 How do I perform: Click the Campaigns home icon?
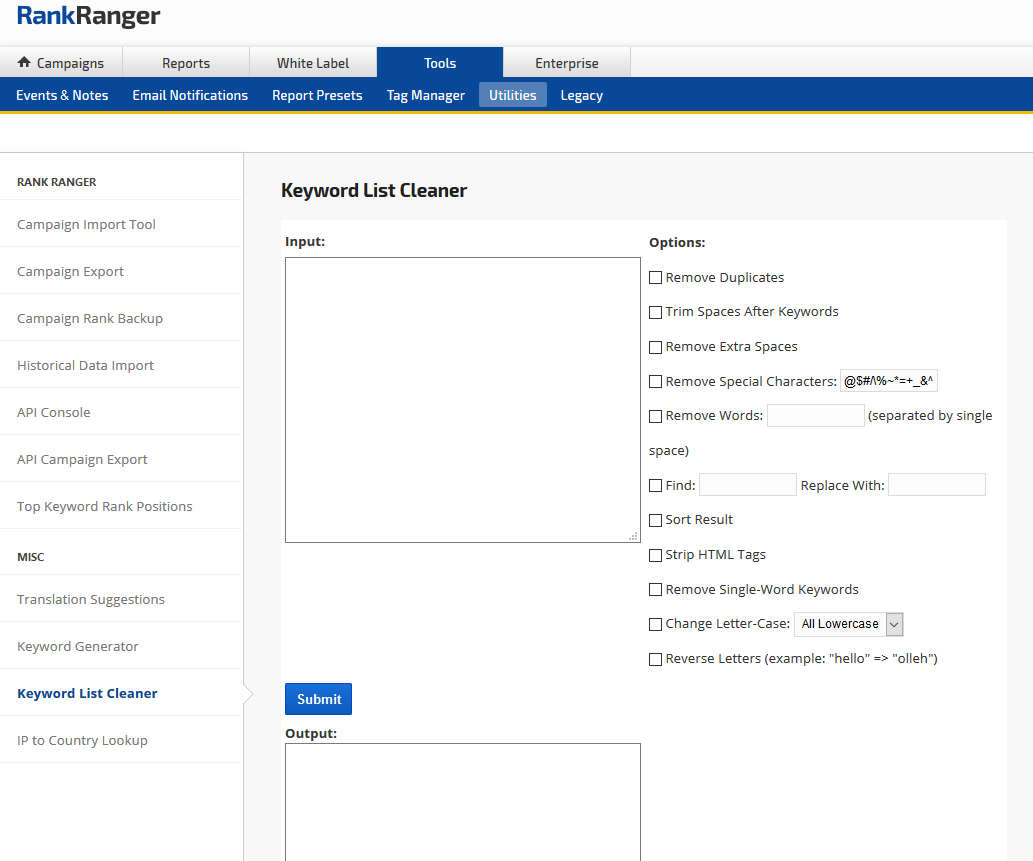25,63
